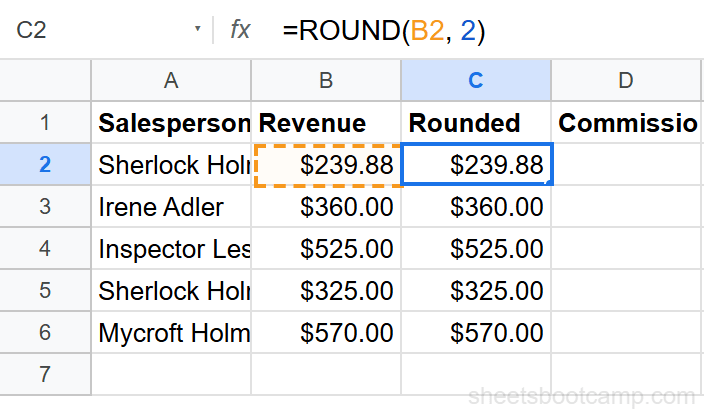
Task: Click the Revenue header cell
Action: (326, 123)
